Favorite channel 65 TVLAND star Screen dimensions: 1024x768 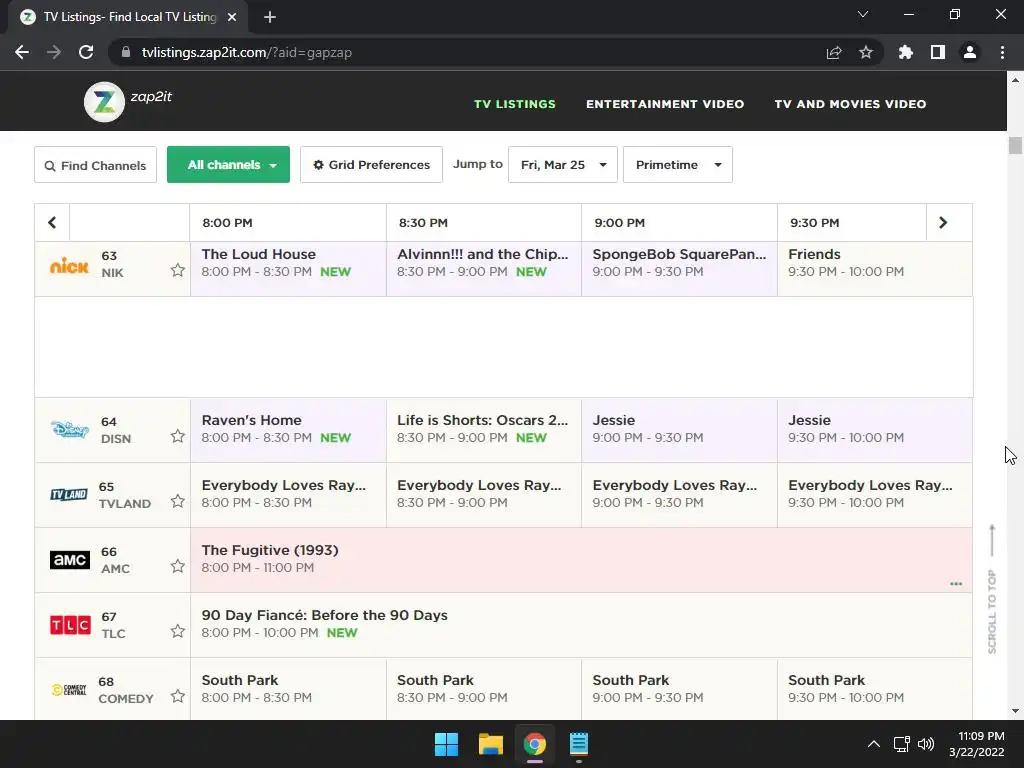(x=178, y=501)
